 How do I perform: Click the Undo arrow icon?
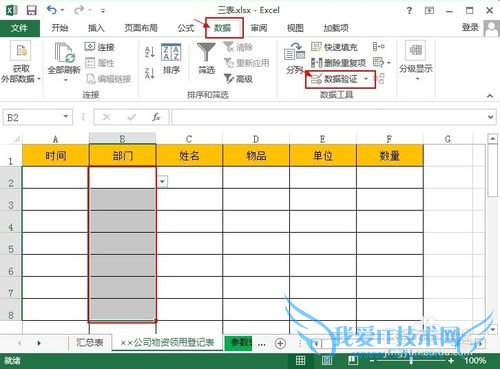pyautogui.click(x=52, y=10)
